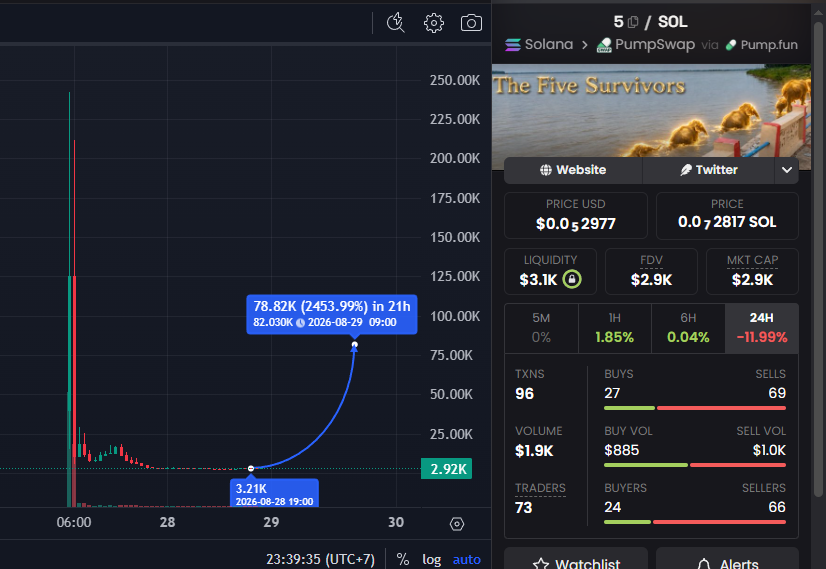Screen dimensions: 826x569
Task: Open the token Twitter link
Action: coord(709,170)
